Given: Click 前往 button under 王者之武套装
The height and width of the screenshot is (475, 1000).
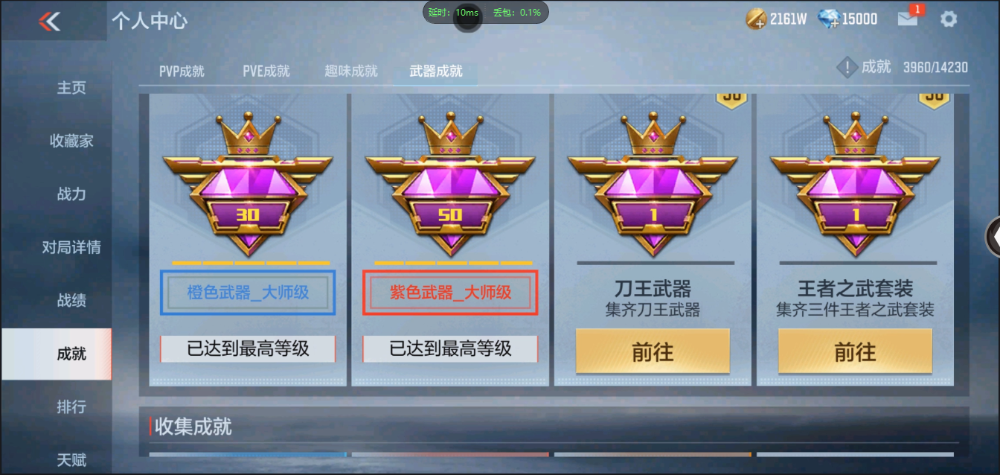Looking at the screenshot, I should click(x=855, y=351).
